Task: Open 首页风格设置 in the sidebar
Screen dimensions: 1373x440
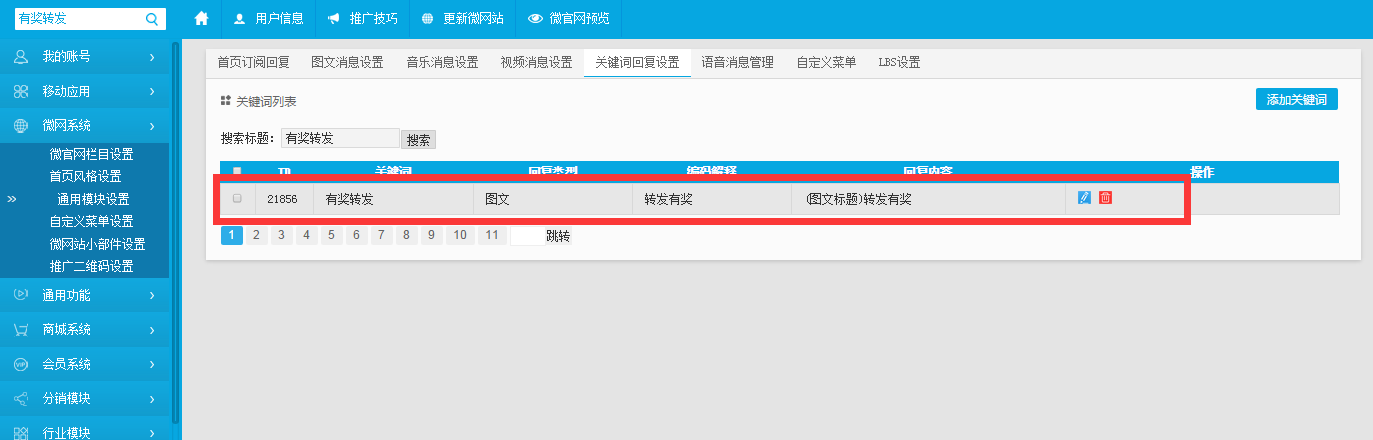Action: tap(85, 176)
